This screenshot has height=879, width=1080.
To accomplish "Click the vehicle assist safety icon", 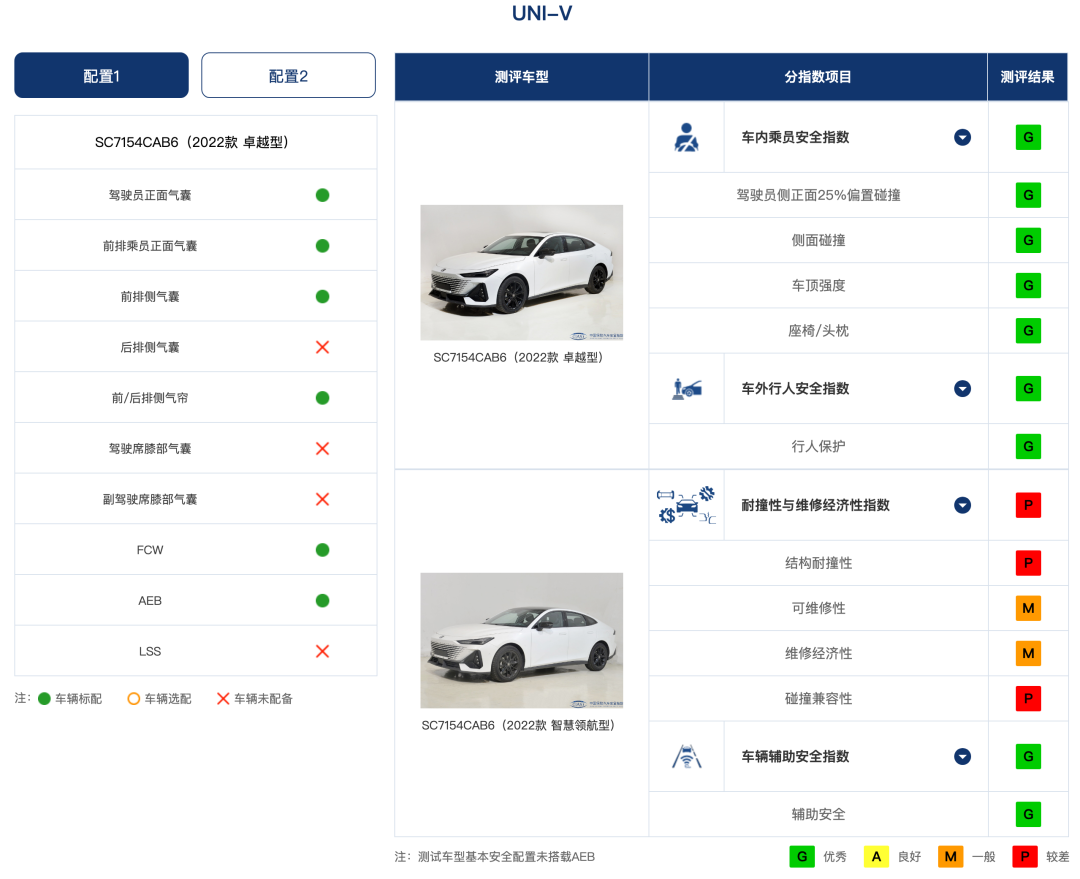I will [686, 757].
